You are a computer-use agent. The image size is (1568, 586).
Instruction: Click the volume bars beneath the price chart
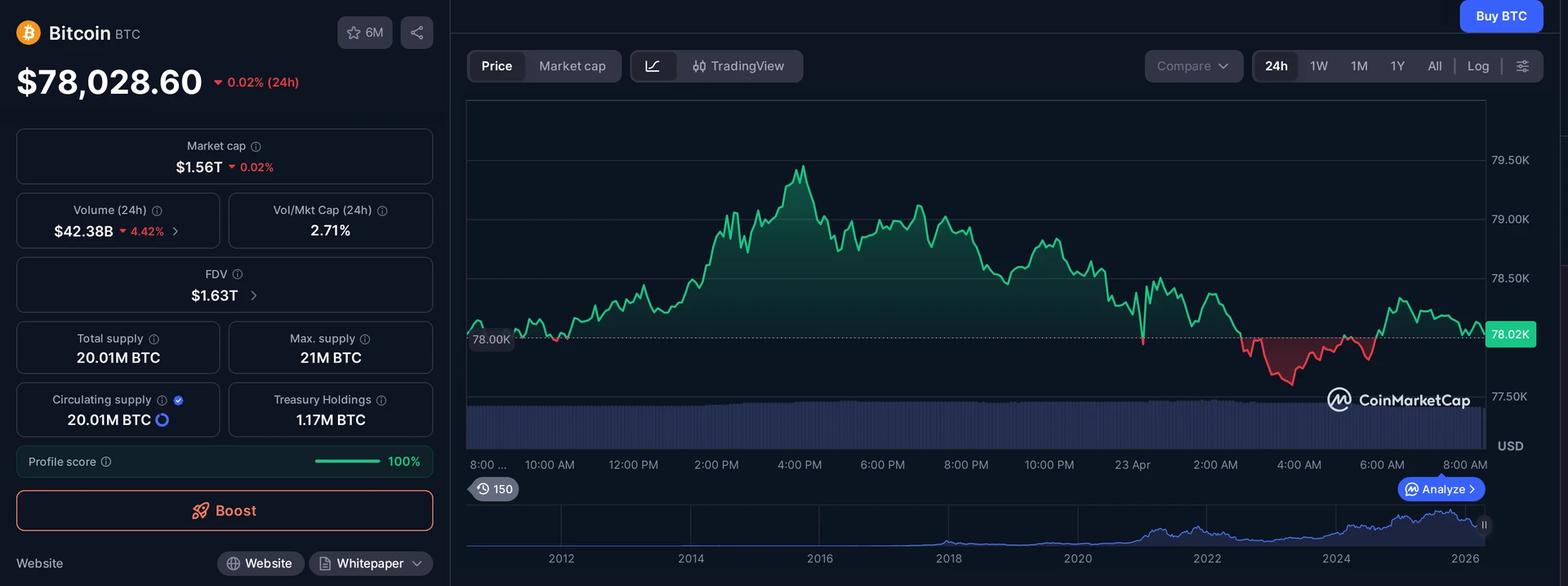976,424
